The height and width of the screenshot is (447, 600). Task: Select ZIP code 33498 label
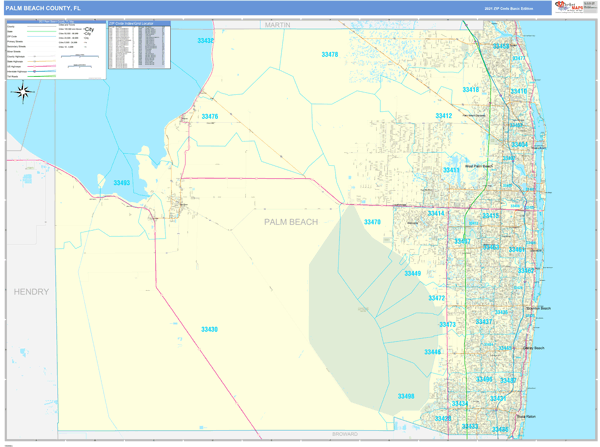405,397
